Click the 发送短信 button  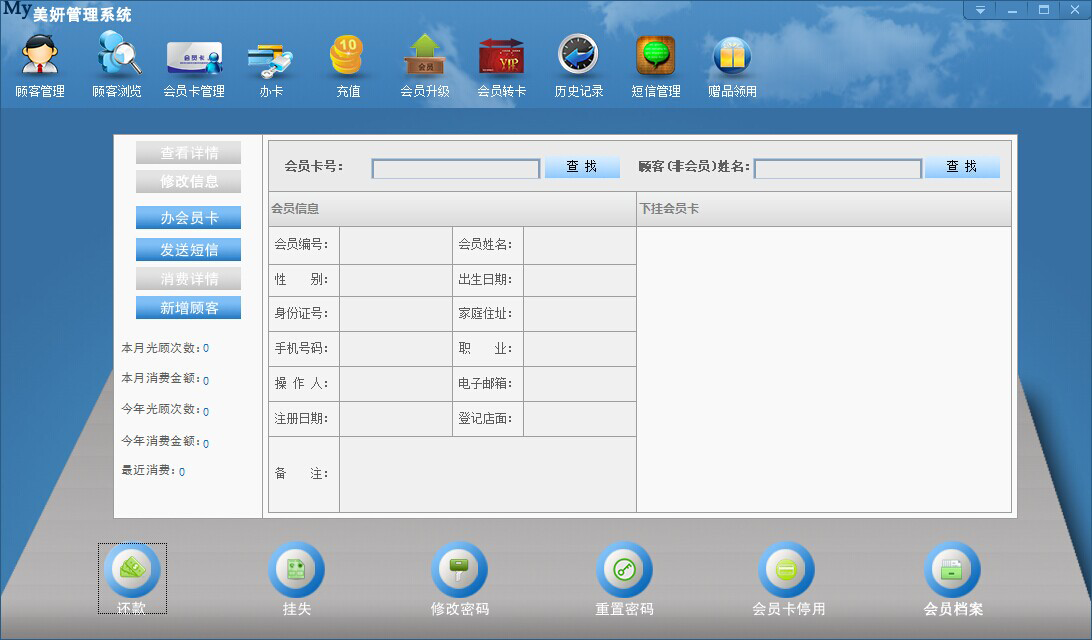click(189, 249)
